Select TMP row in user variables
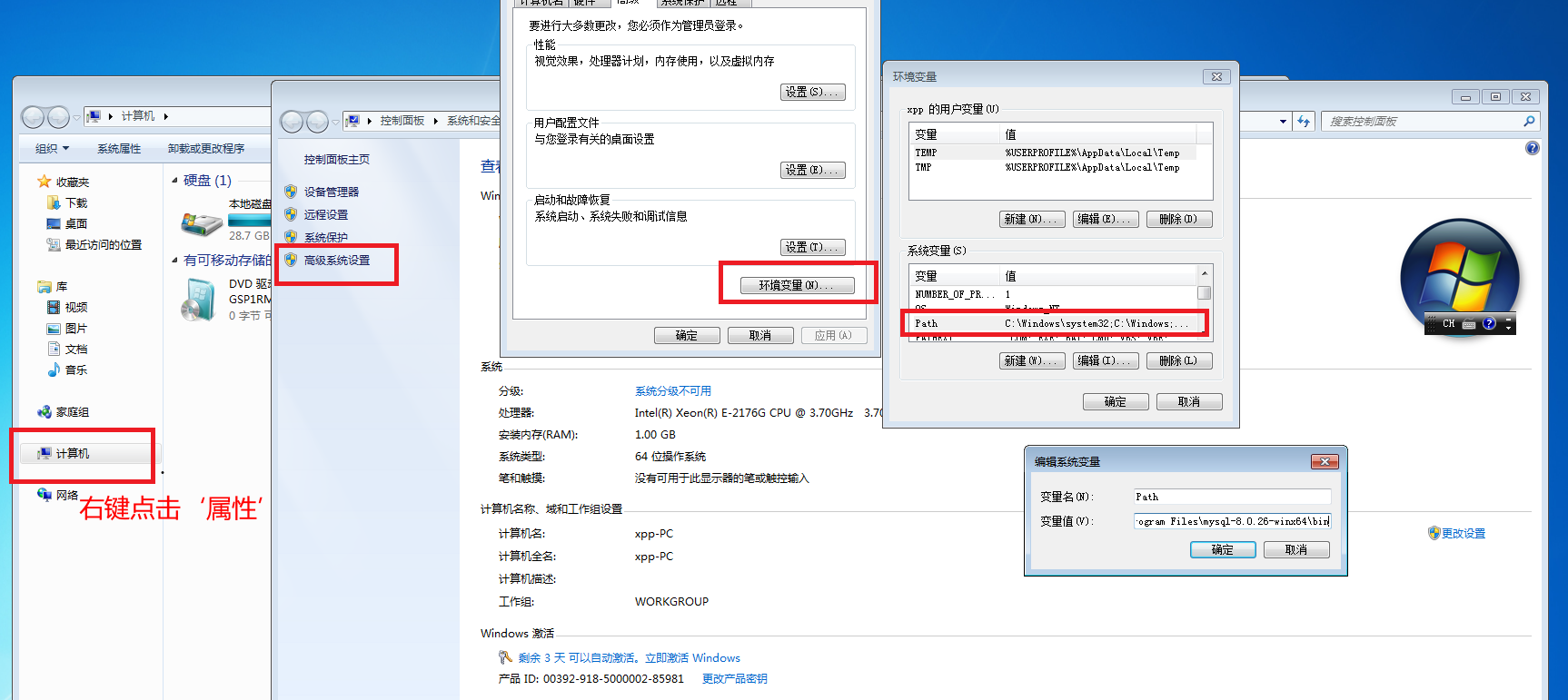This screenshot has width=1568, height=700. coord(1054,167)
